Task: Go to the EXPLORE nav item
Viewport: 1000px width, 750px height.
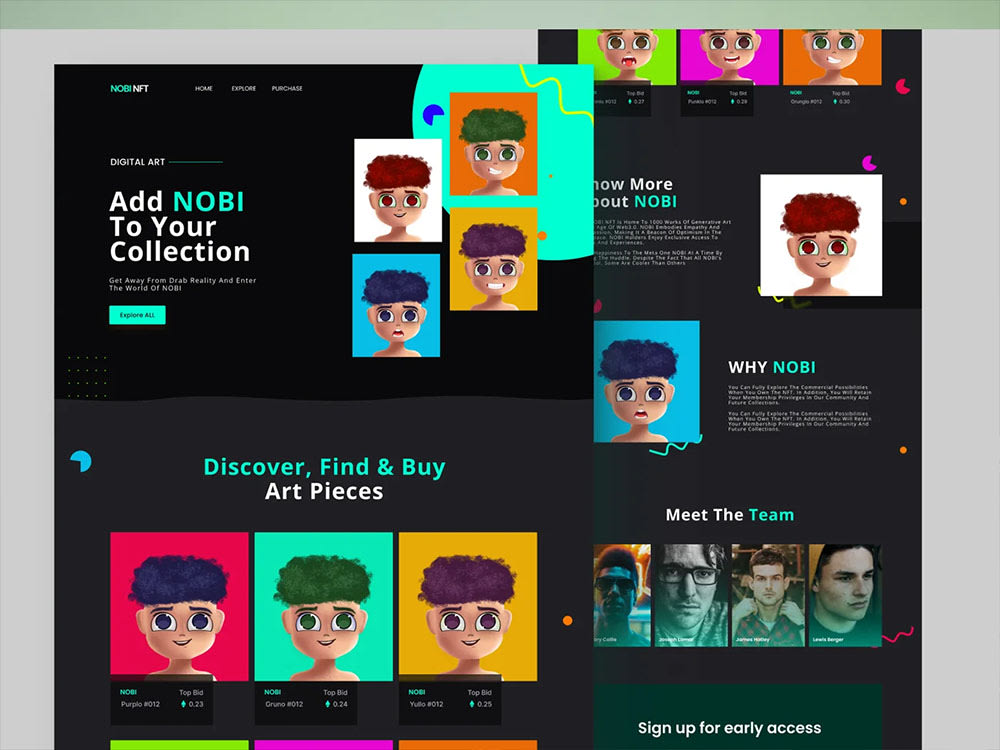Action: 244,89
